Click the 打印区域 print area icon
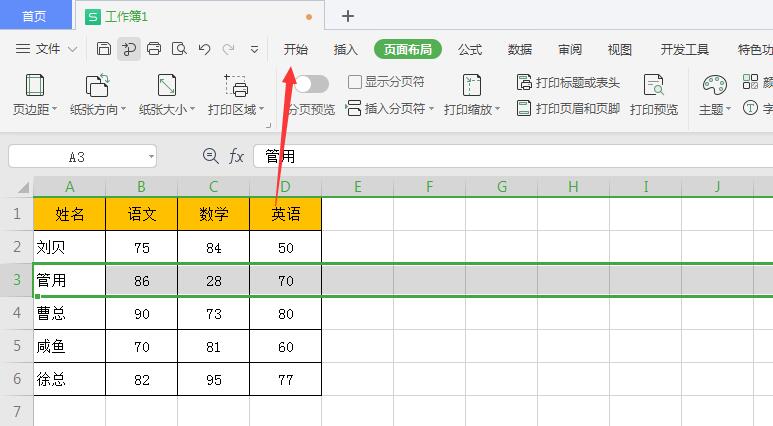 coord(236,85)
